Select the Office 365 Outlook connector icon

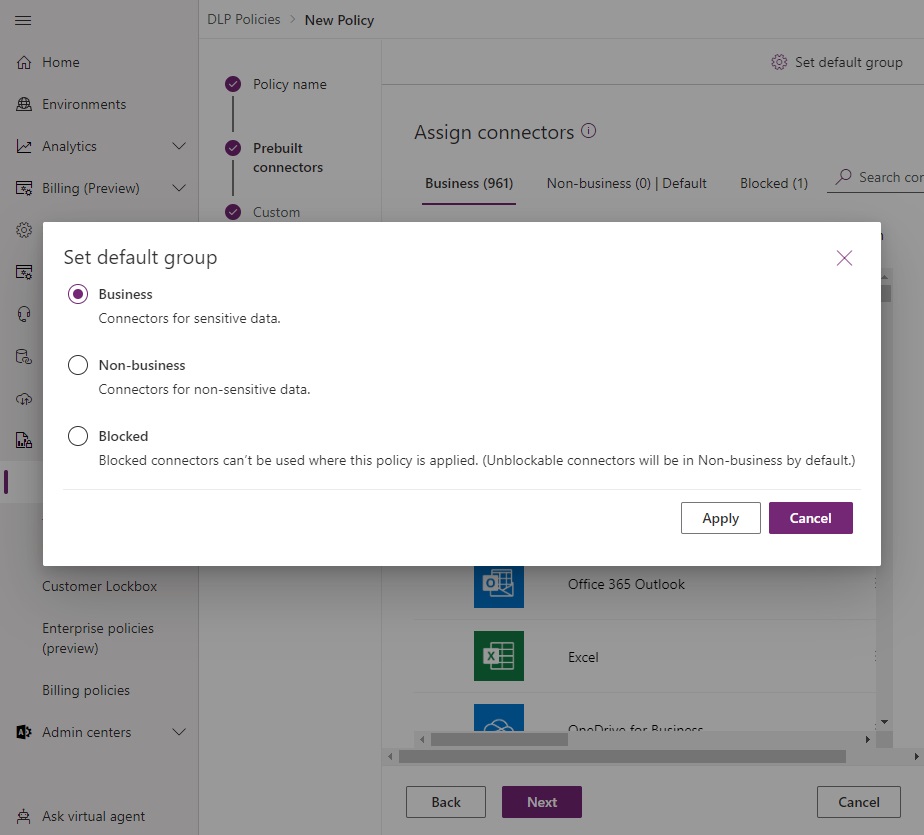click(497, 584)
